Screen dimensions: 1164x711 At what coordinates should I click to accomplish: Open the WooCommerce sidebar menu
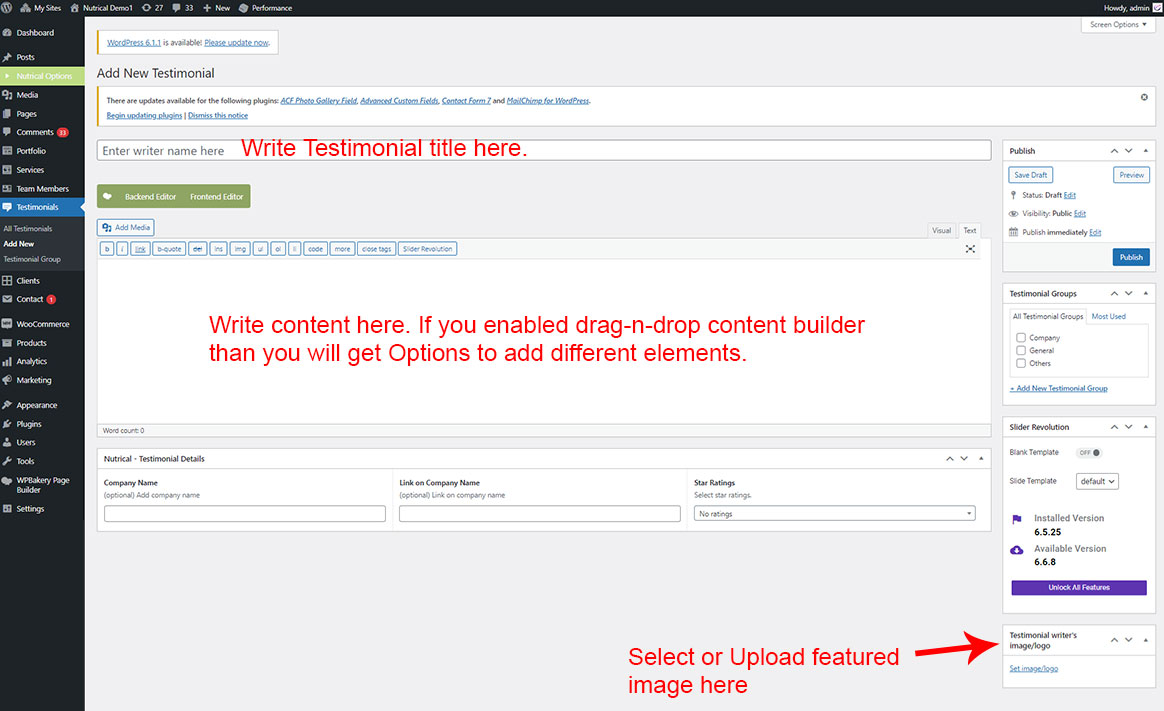click(42, 324)
